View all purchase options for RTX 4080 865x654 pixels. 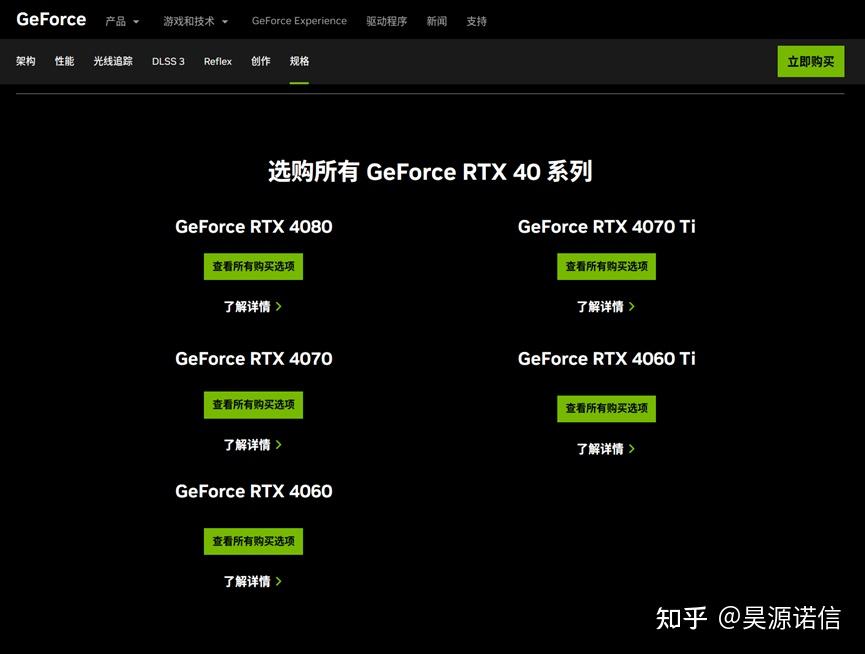point(253,266)
